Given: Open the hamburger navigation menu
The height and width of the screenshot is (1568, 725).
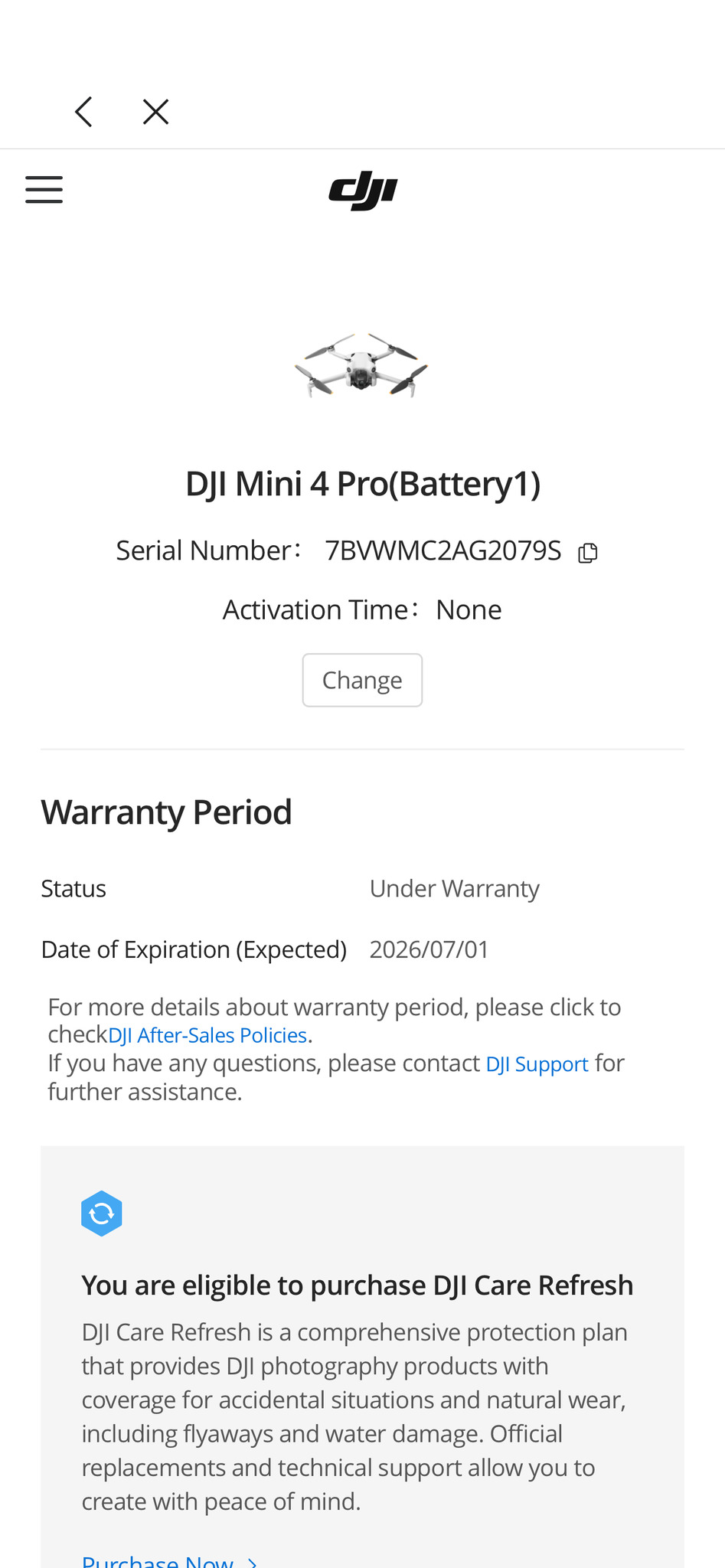Looking at the screenshot, I should point(44,189).
